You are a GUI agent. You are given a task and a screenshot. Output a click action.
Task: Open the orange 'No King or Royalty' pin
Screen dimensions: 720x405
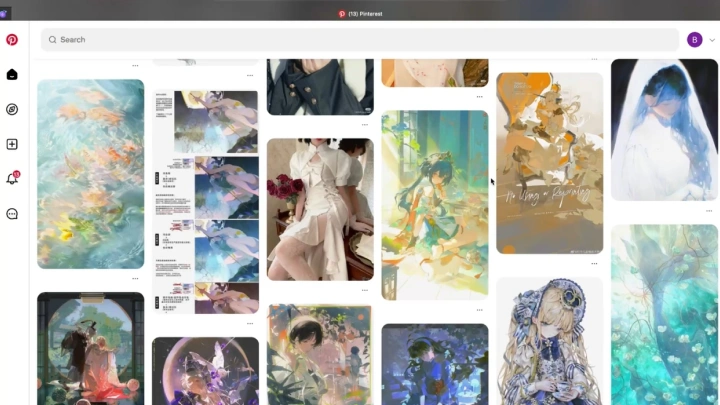point(549,163)
